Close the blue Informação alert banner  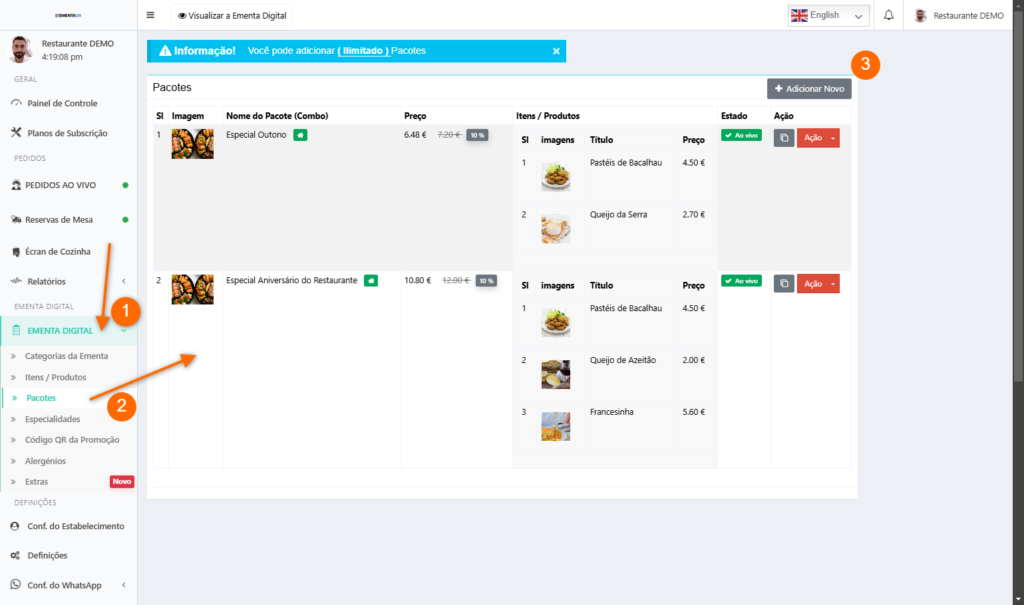point(556,51)
